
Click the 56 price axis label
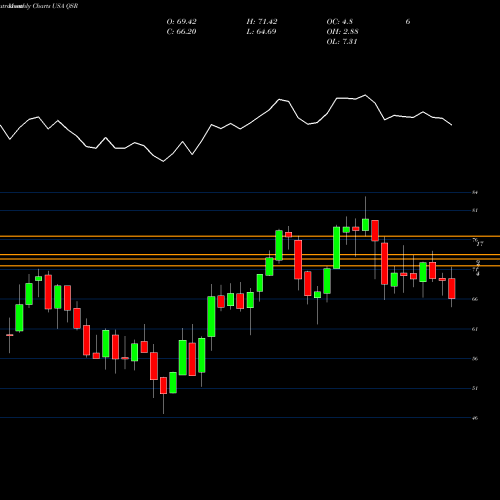point(475,359)
